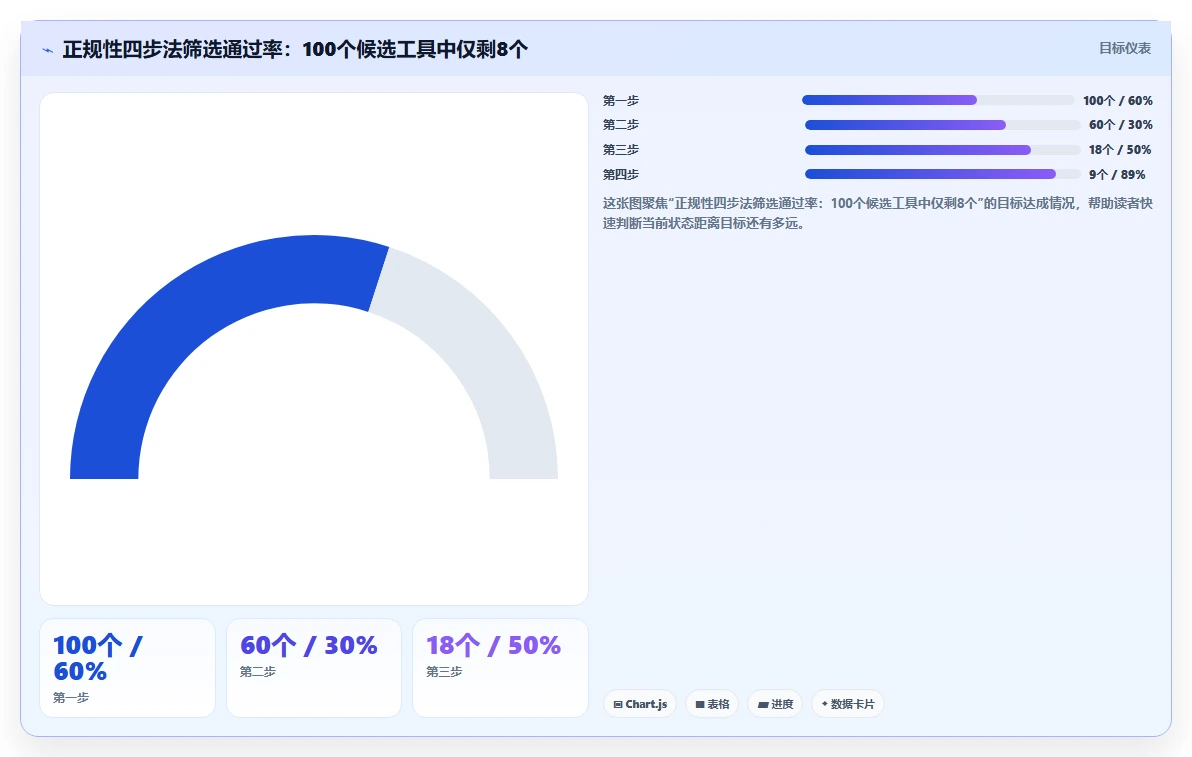
Task: Click the square icon in the 表格 tag
Action: 700,705
